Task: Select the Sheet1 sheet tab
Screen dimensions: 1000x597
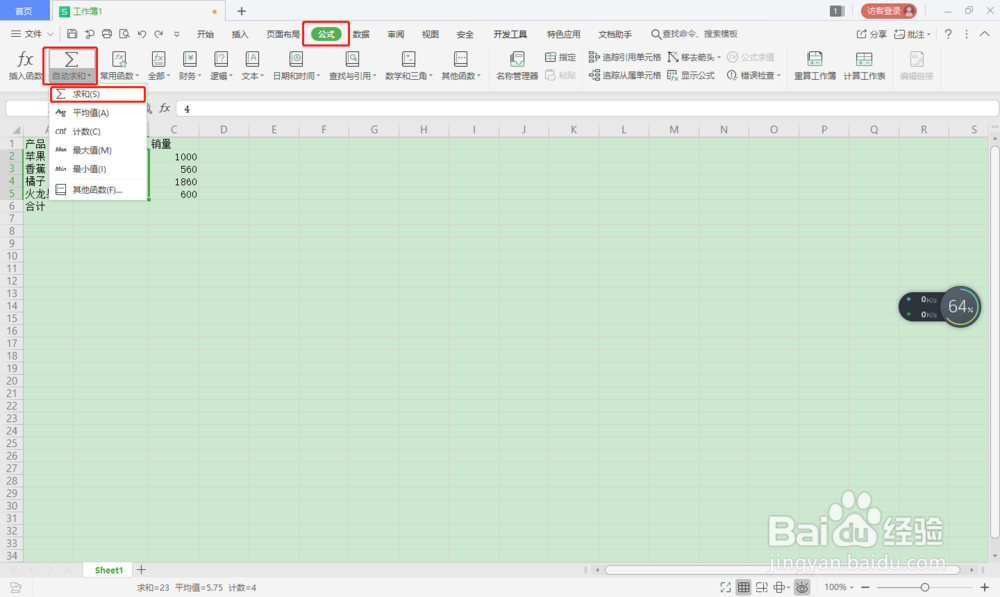Action: [108, 570]
